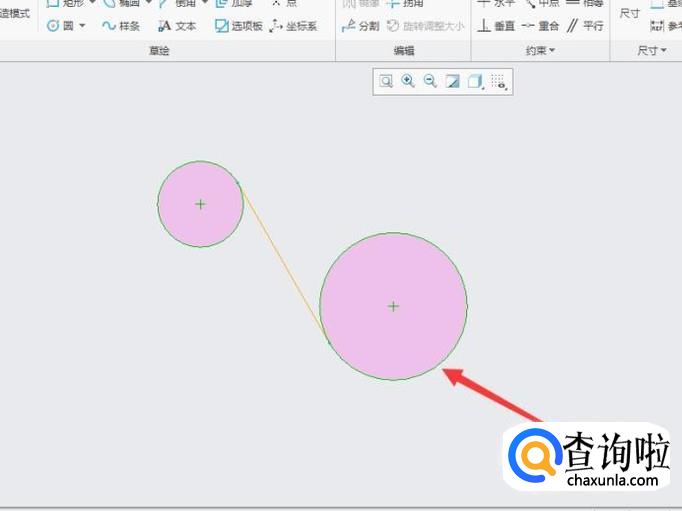Screen dimensions: 682x511
Task: Click the Zoom Out magnifier icon
Action: click(430, 81)
